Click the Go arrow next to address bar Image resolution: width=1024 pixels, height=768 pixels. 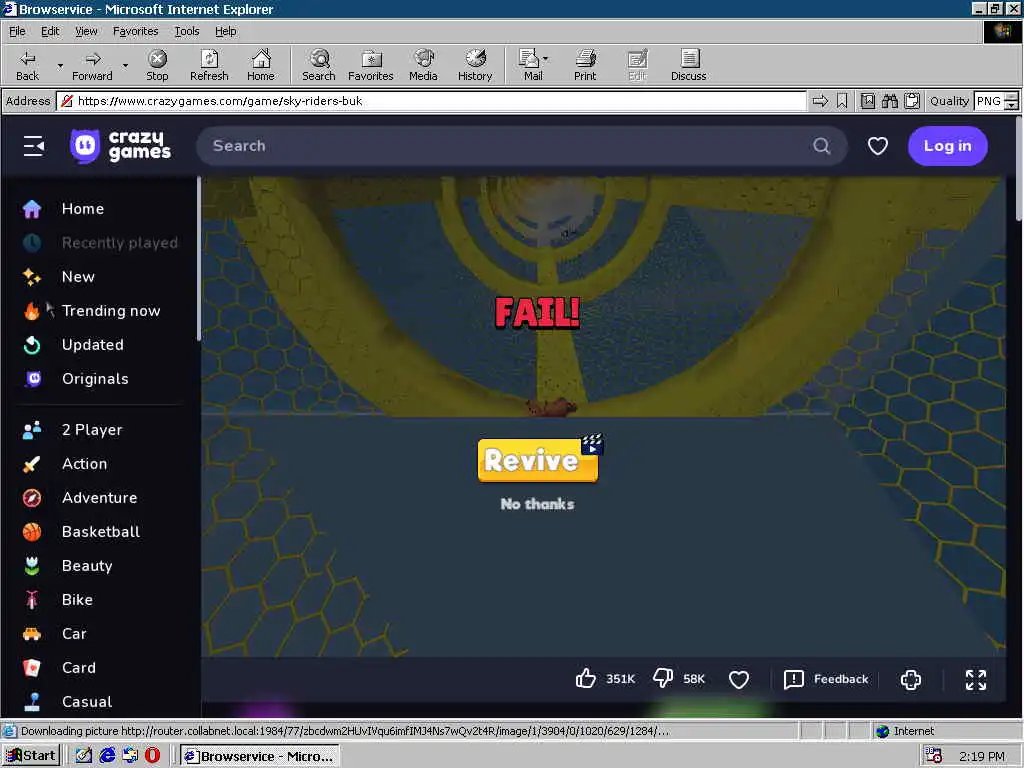820,101
